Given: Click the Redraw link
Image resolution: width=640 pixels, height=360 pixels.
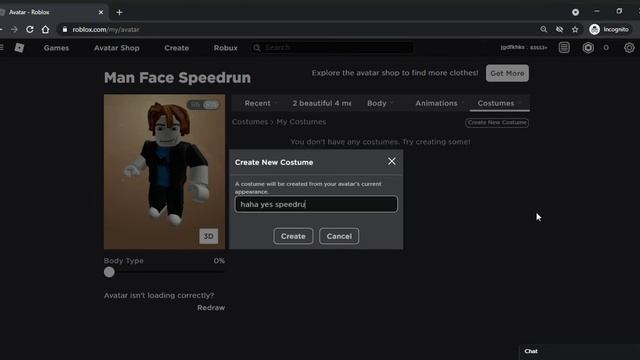Looking at the screenshot, I should [x=211, y=308].
